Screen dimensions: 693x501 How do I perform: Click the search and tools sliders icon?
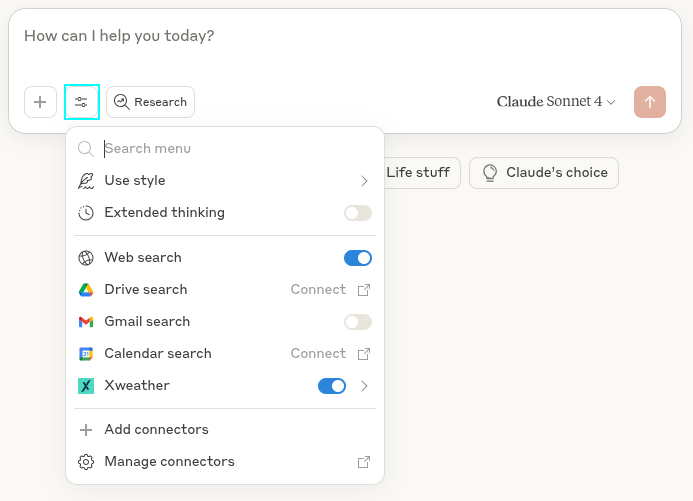tap(81, 102)
